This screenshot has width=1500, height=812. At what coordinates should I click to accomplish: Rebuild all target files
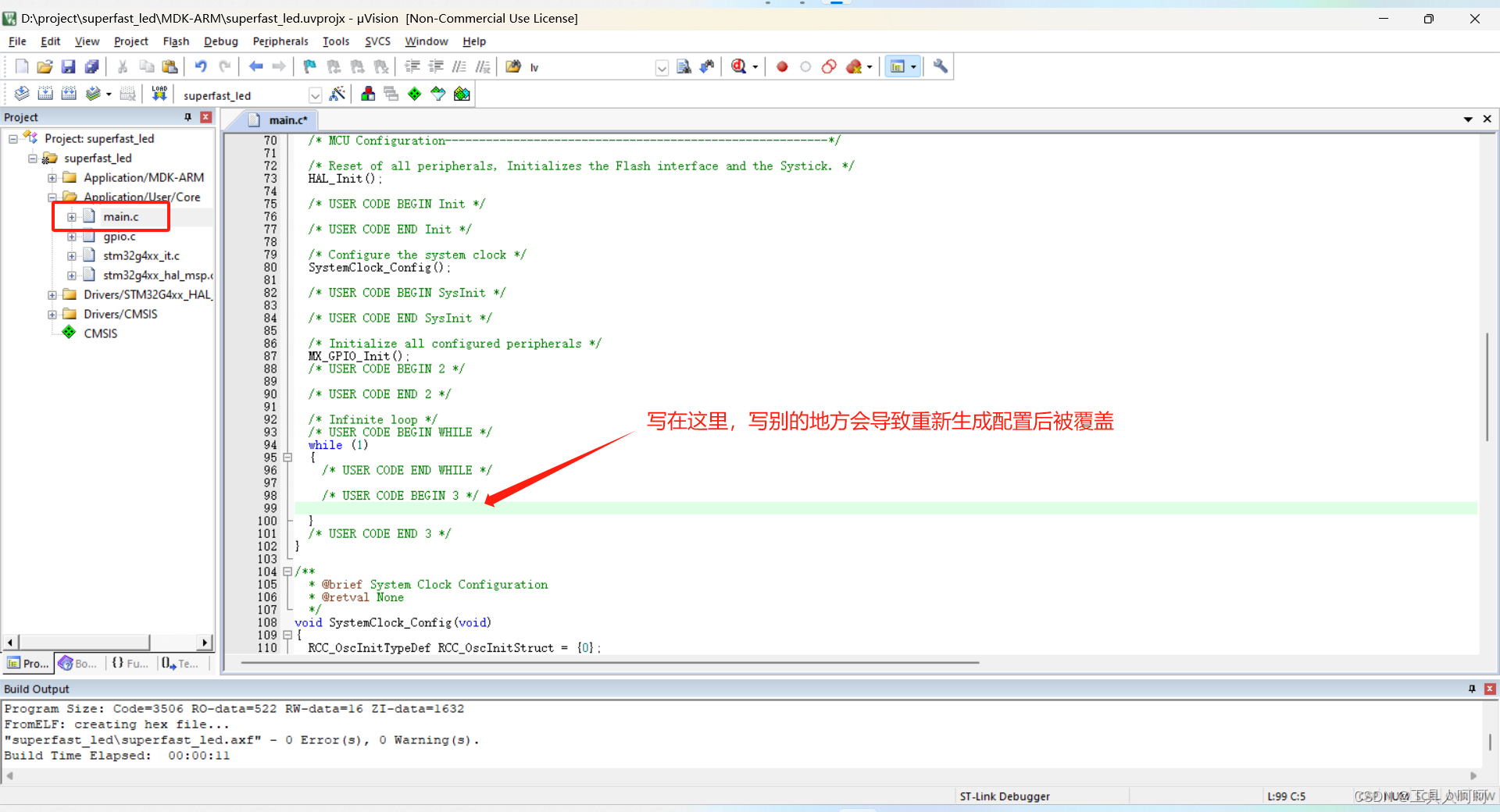pyautogui.click(x=69, y=94)
